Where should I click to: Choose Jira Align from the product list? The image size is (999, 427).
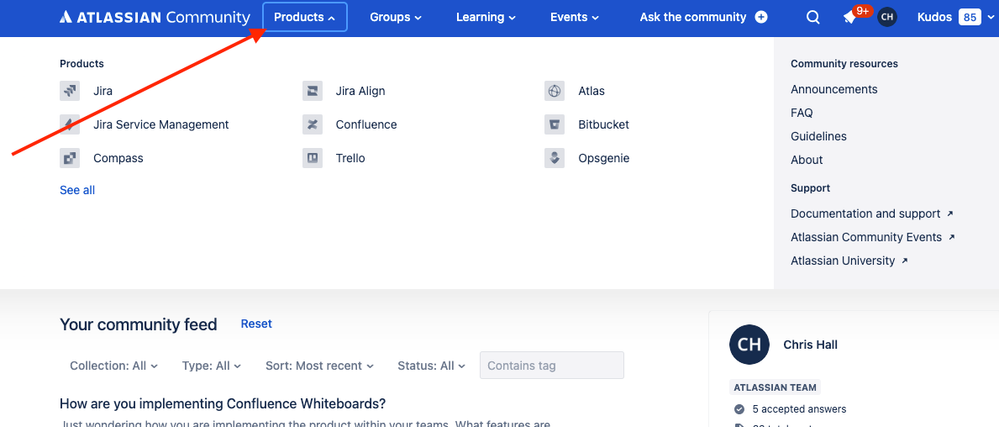(361, 91)
